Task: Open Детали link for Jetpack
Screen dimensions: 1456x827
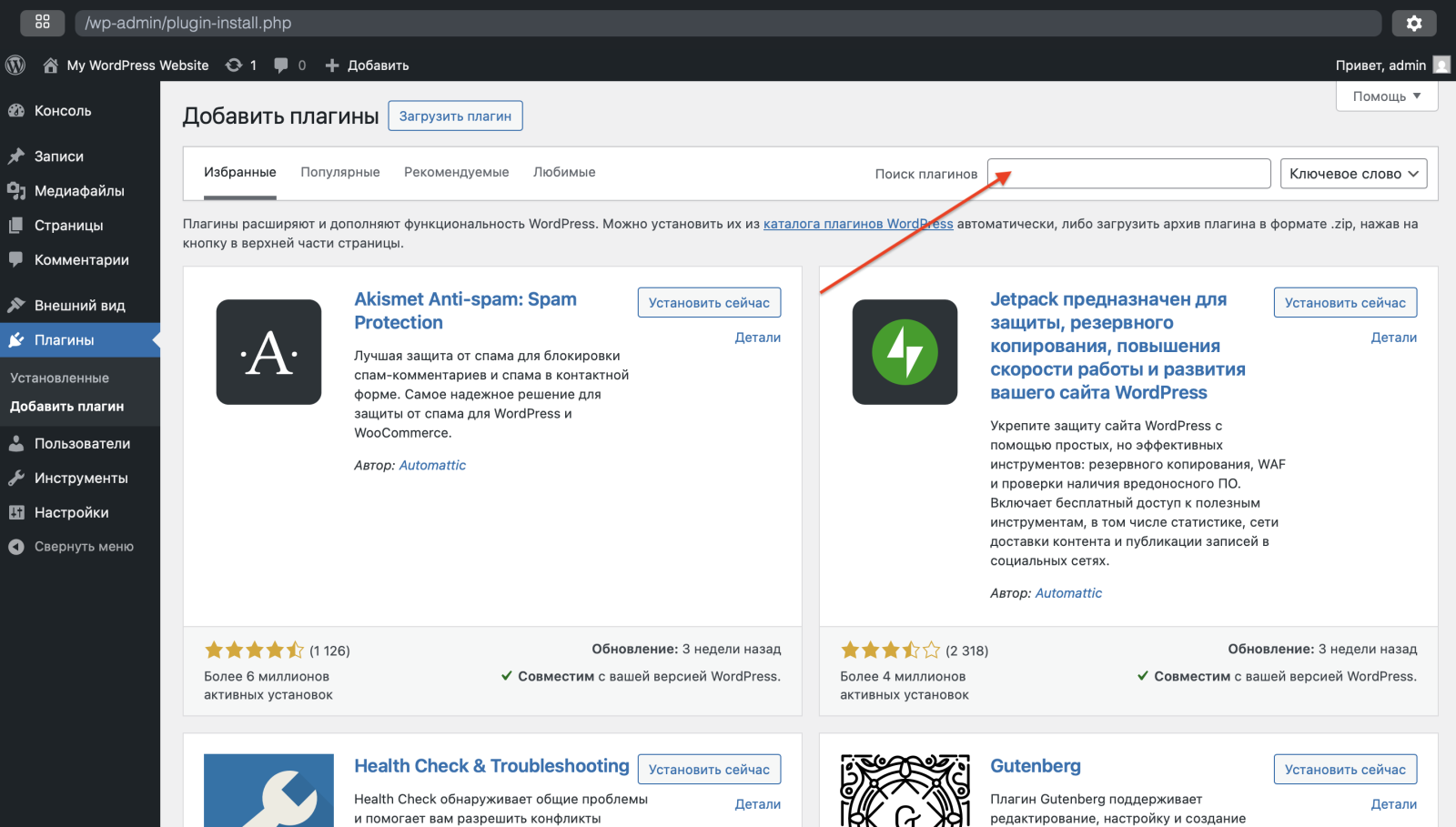Action: pos(1393,338)
